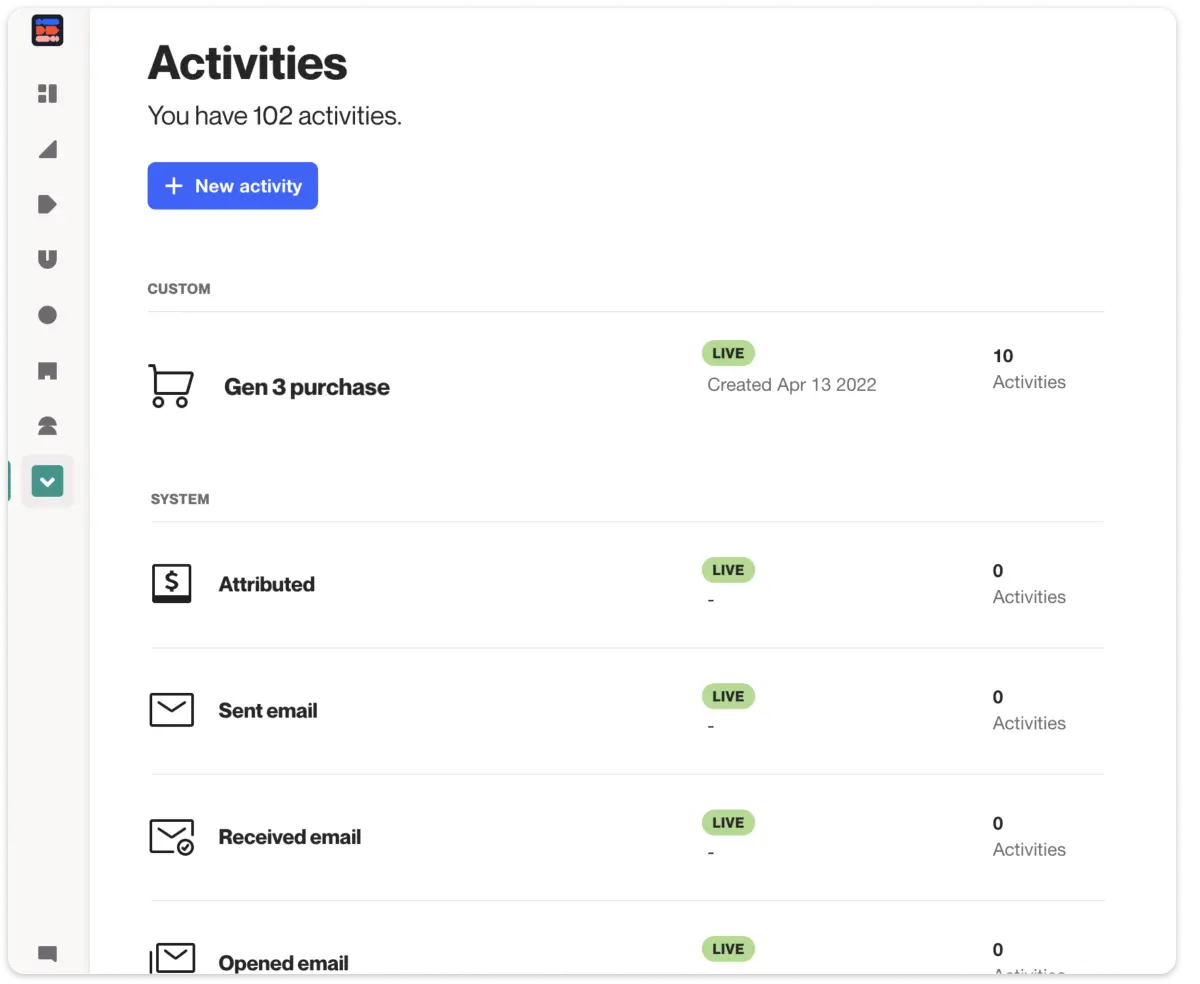The width and height of the screenshot is (1200, 984).
Task: Click the LIVE badge on Sent email row
Action: [728, 696]
